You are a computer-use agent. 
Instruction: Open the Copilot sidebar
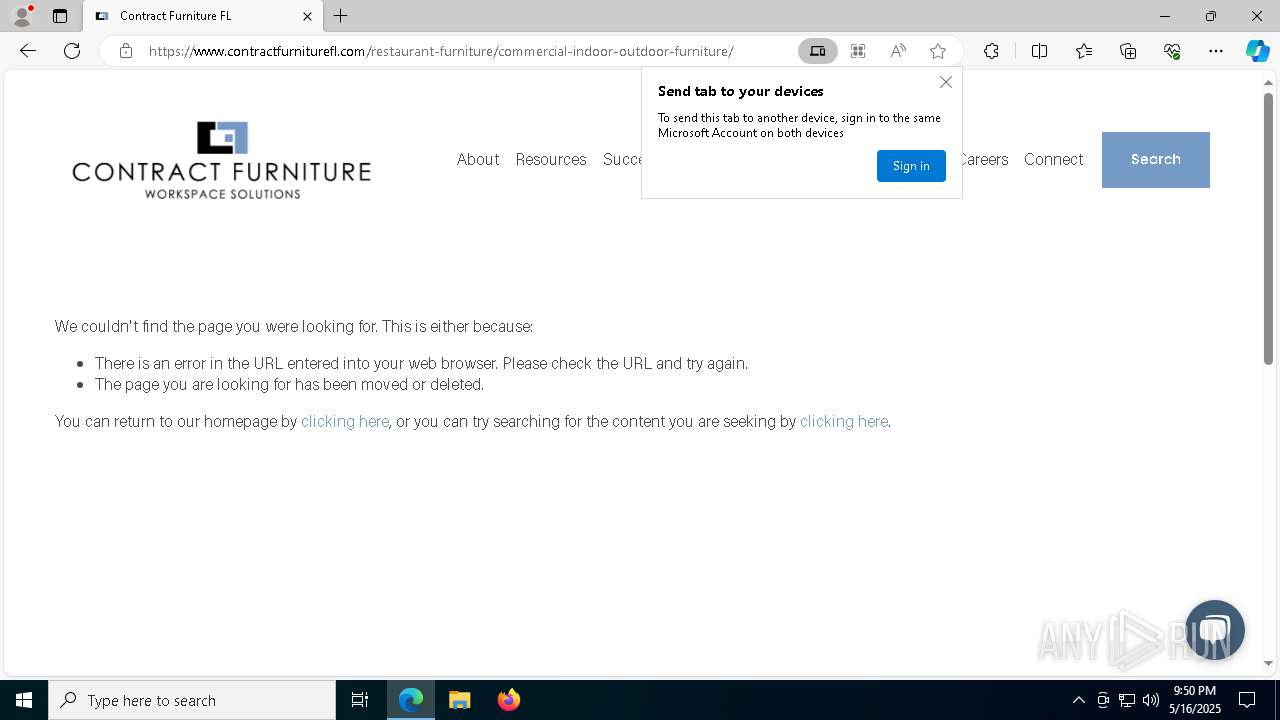click(x=1257, y=51)
